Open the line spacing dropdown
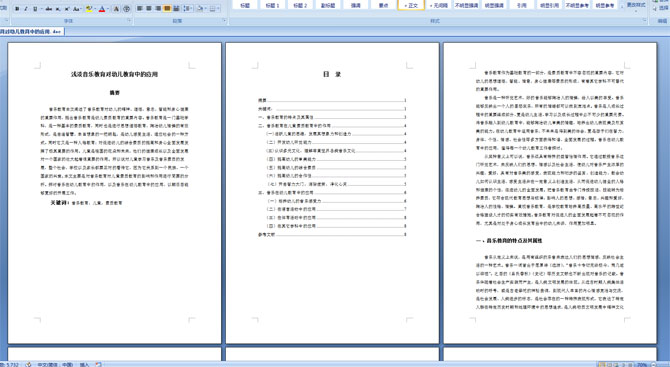This screenshot has width=670, height=367. point(188,9)
